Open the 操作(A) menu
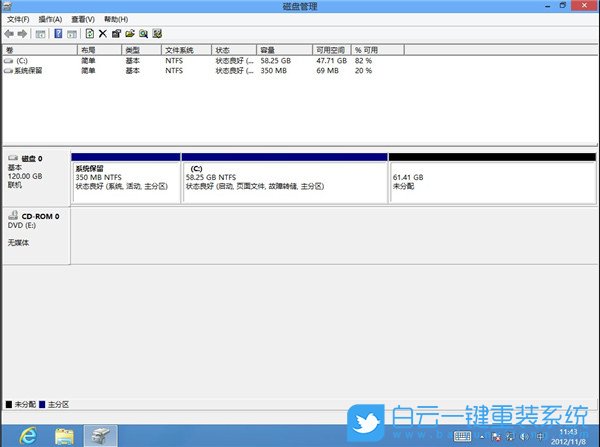Screen dimensions: 600x447 click(50, 19)
